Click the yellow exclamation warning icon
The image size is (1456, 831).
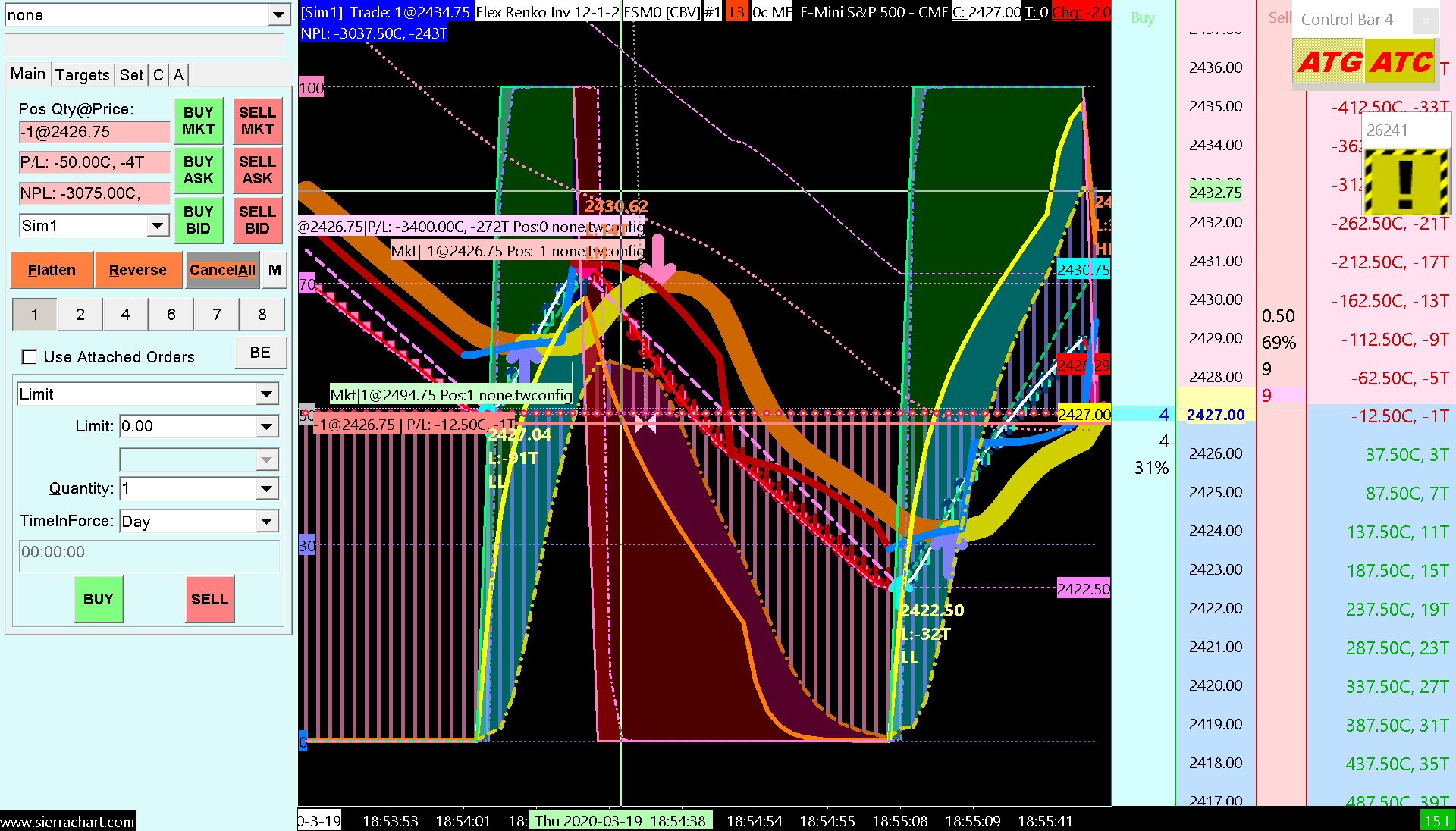pos(1405,182)
